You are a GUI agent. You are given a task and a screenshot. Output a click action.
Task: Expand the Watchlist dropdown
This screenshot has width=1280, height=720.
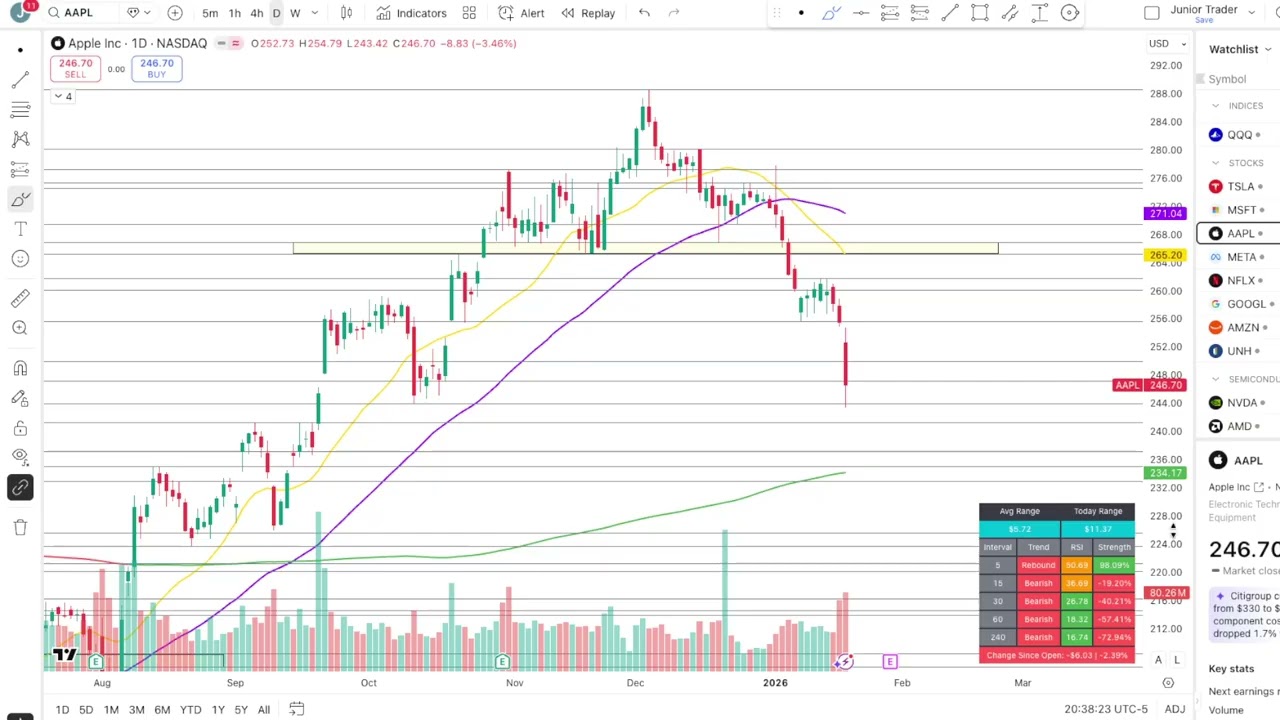tap(1239, 49)
